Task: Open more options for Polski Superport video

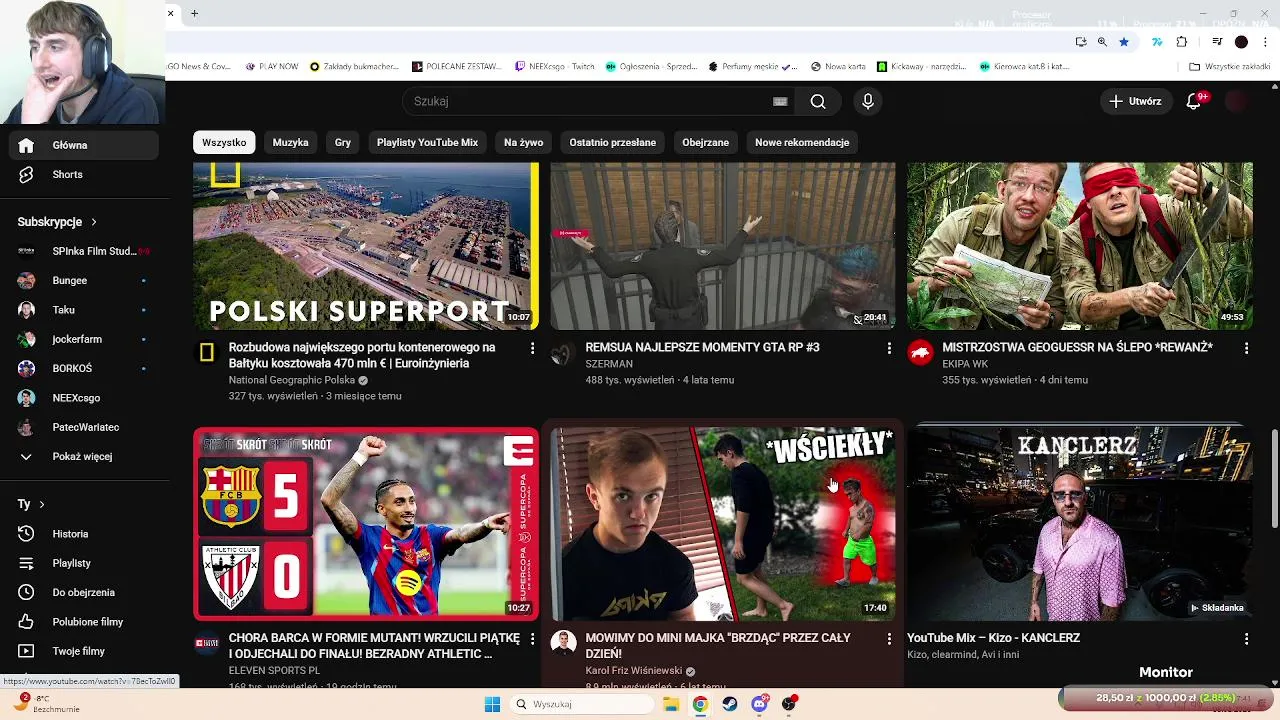Action: (x=532, y=348)
